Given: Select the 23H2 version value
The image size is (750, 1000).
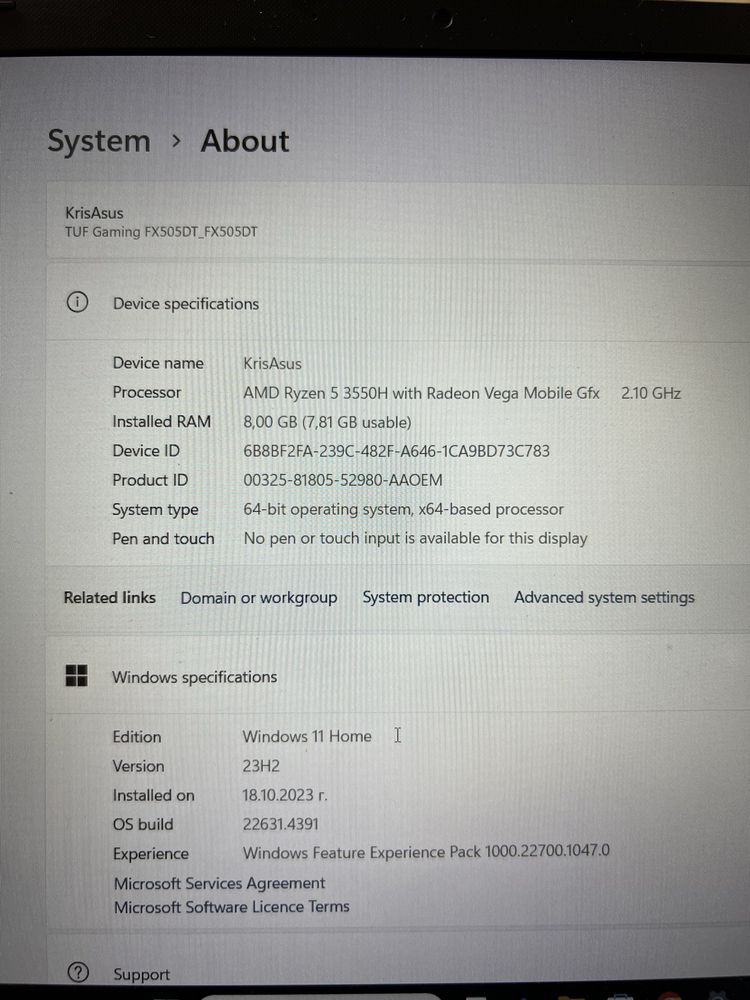Looking at the screenshot, I should click(261, 765).
